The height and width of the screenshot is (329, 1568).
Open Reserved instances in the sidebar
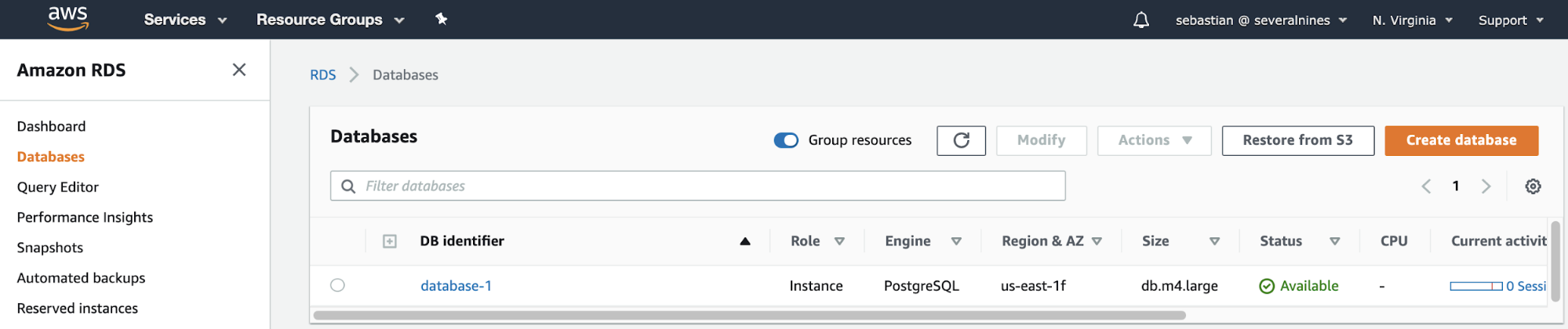(x=77, y=309)
